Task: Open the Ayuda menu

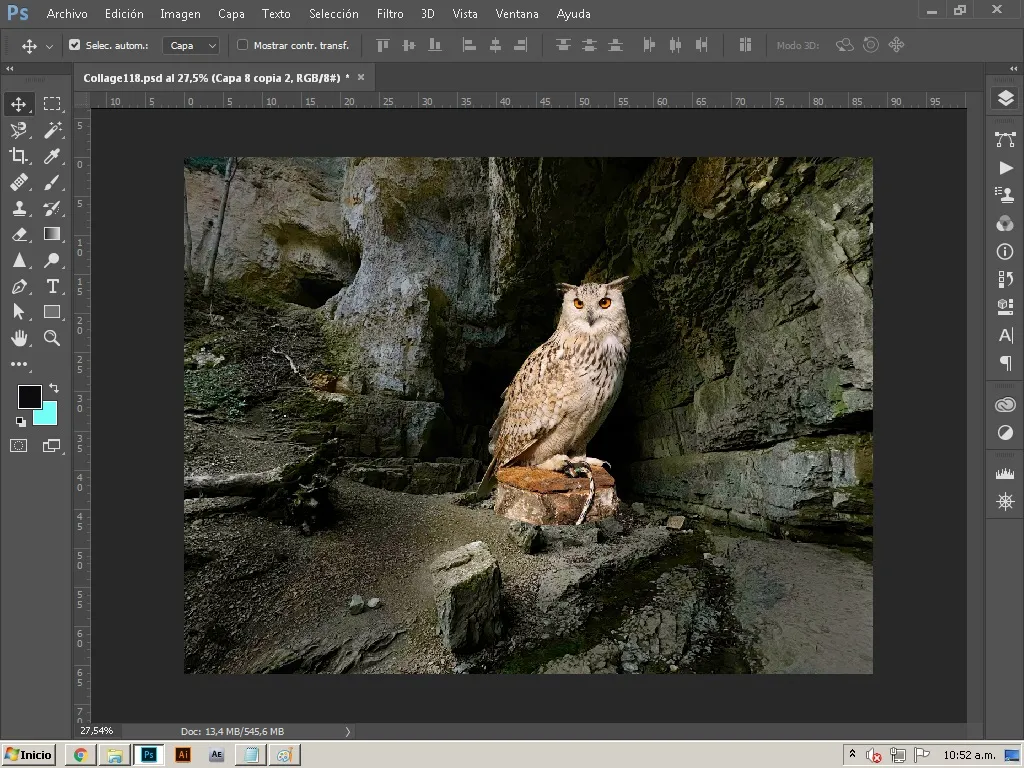Action: pos(573,14)
